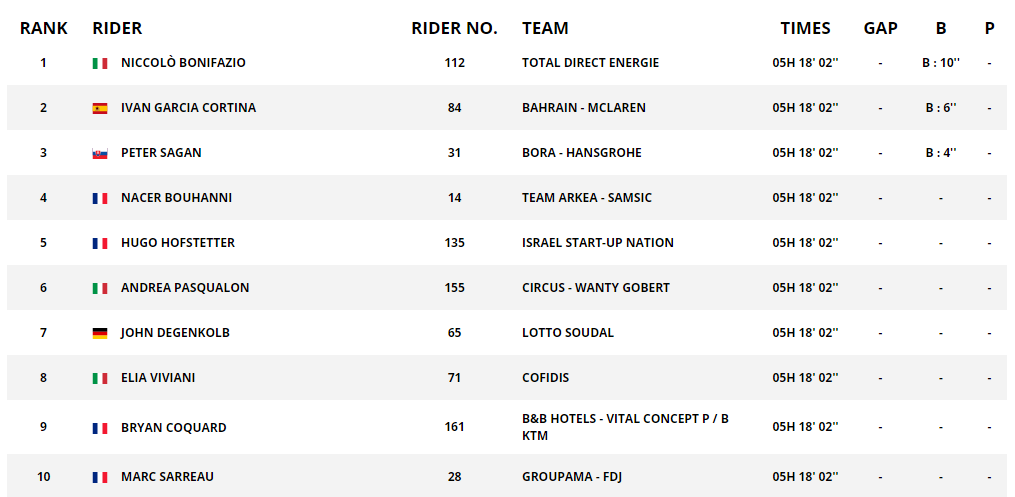Click the Italian flag beside Niccolò Bonifazio
This screenshot has width=1015, height=497.
(x=100, y=63)
